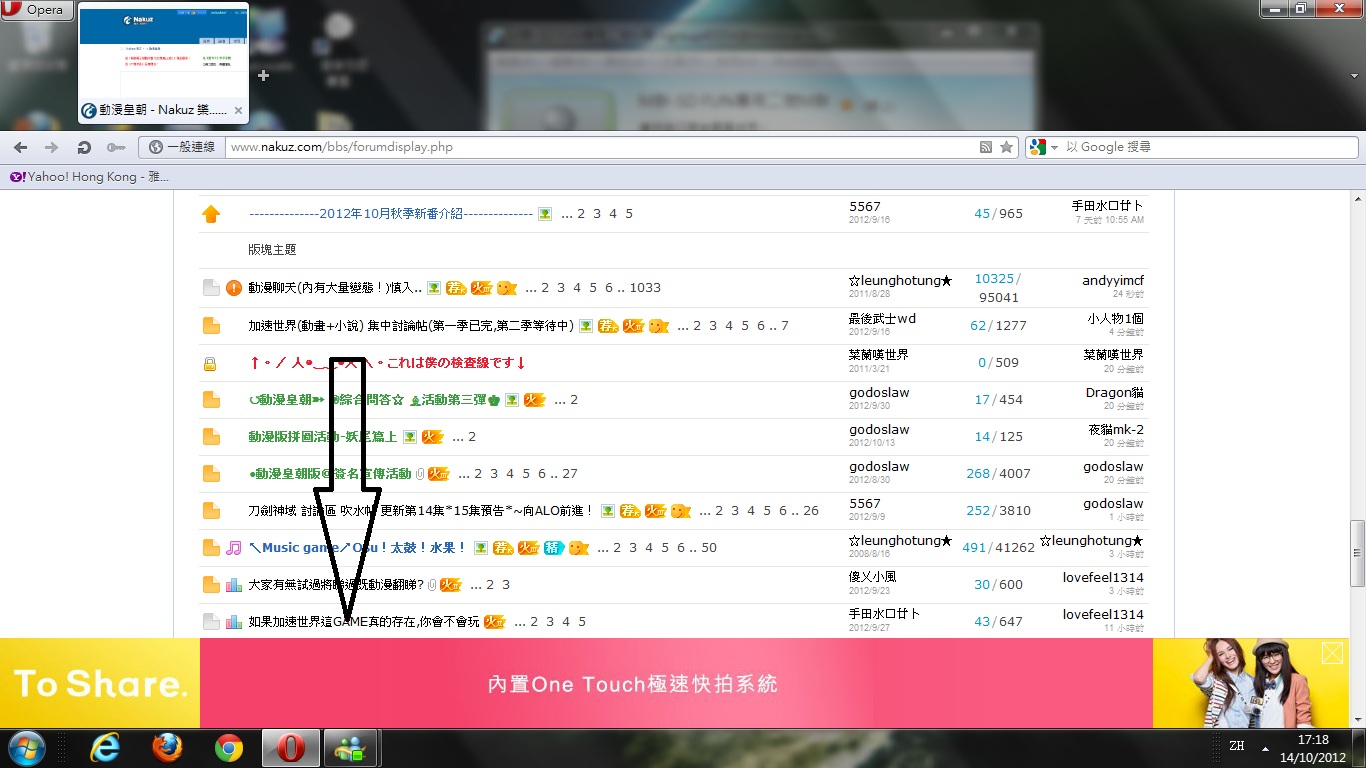This screenshot has width=1366, height=768.
Task: Open last poster andyyimcf profile
Action: tap(1113, 281)
